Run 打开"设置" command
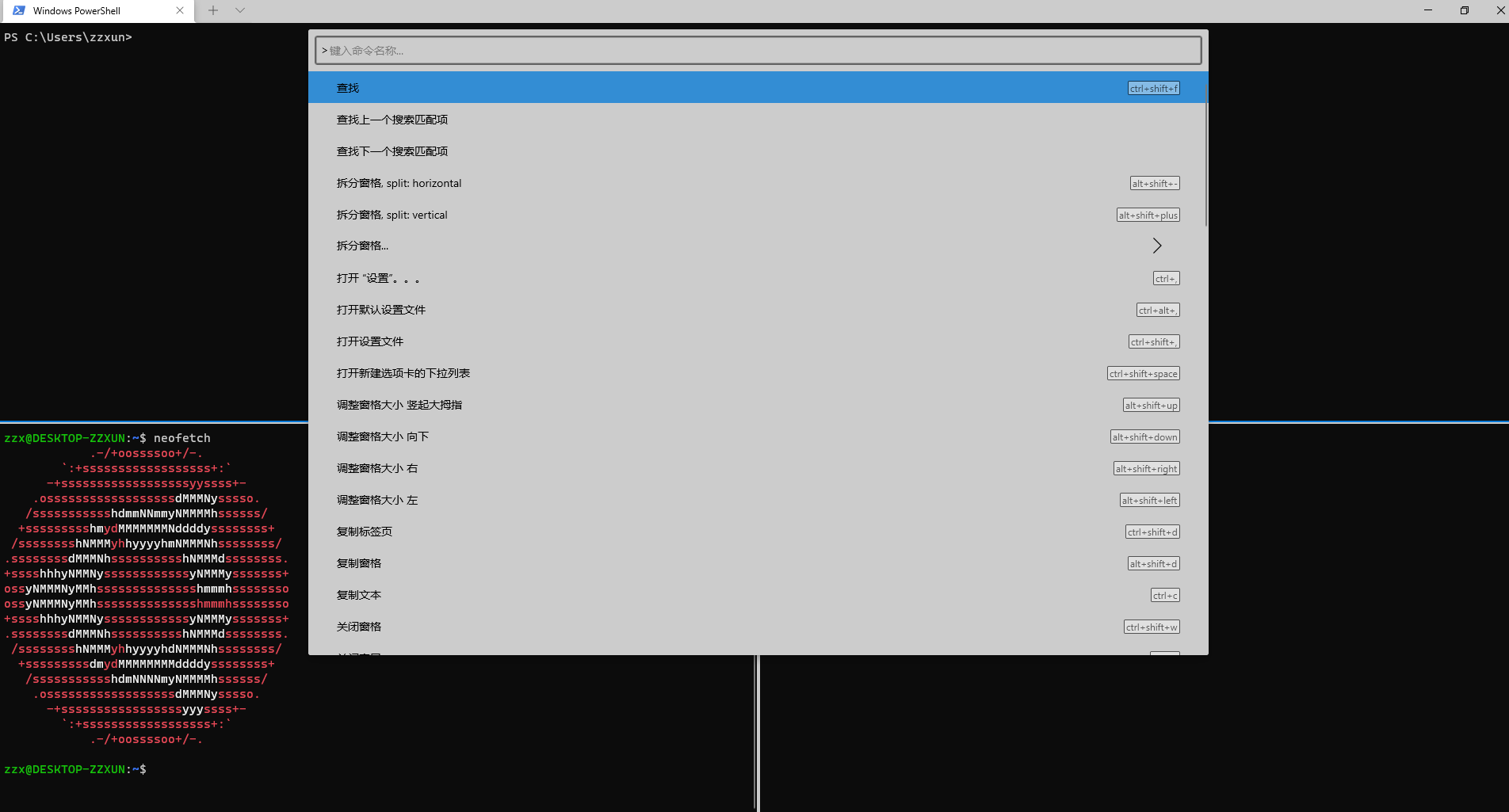 (758, 278)
